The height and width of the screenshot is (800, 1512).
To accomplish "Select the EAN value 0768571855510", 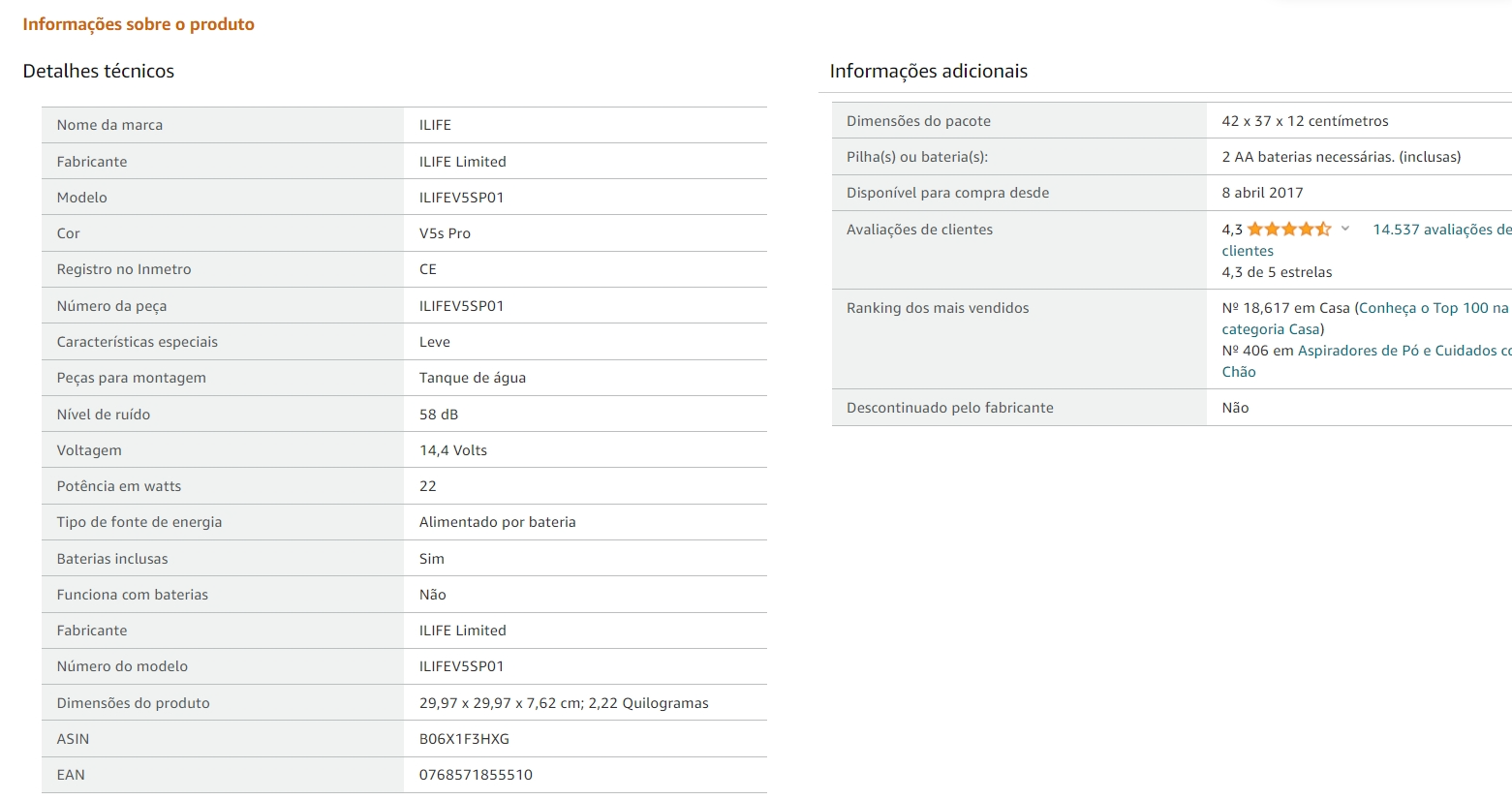I will point(476,775).
